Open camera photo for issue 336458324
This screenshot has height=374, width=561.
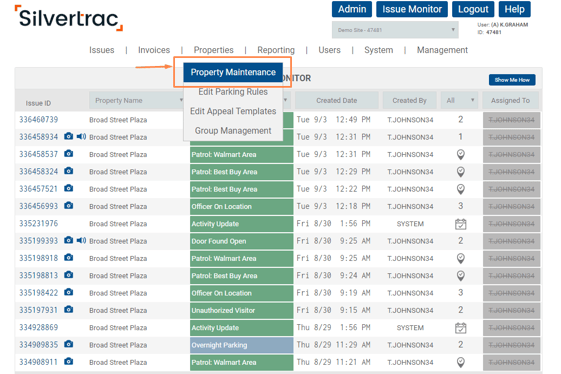click(x=69, y=171)
